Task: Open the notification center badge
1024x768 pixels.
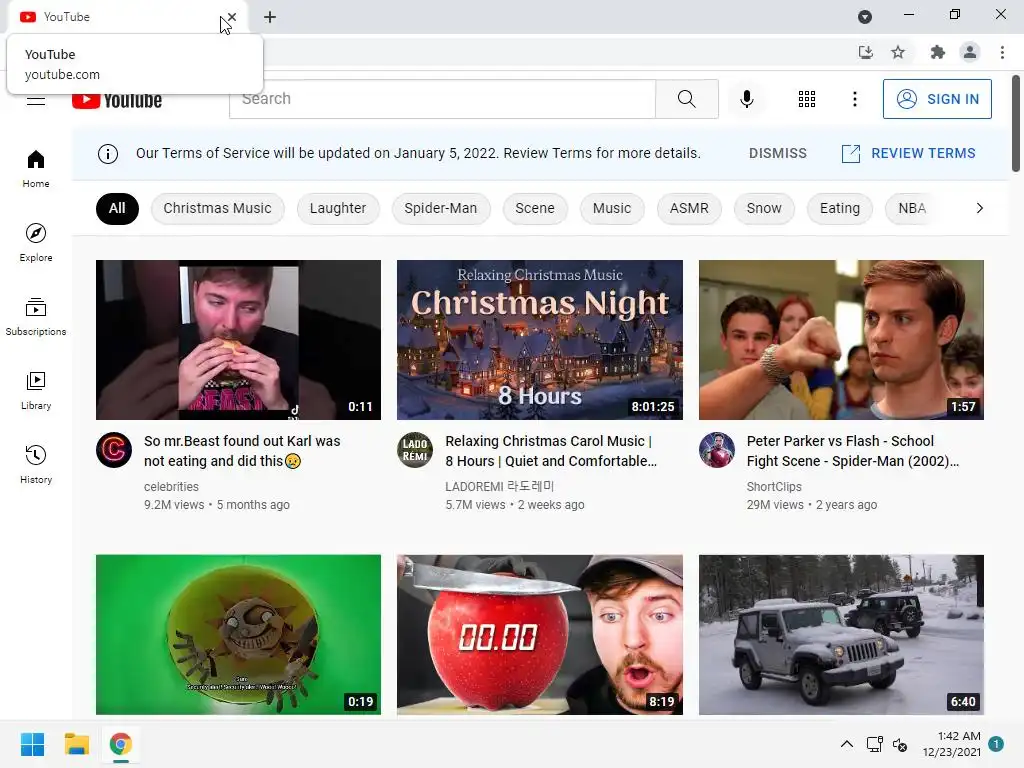Action: tap(996, 744)
